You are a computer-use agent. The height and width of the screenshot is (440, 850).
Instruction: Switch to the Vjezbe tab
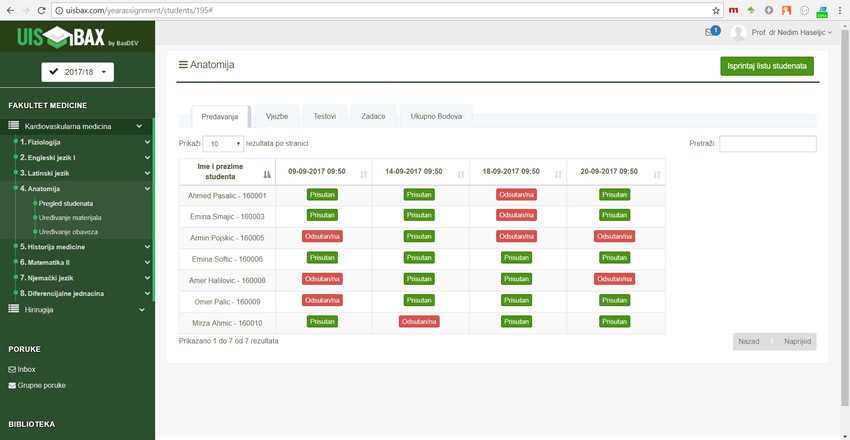tap(276, 117)
